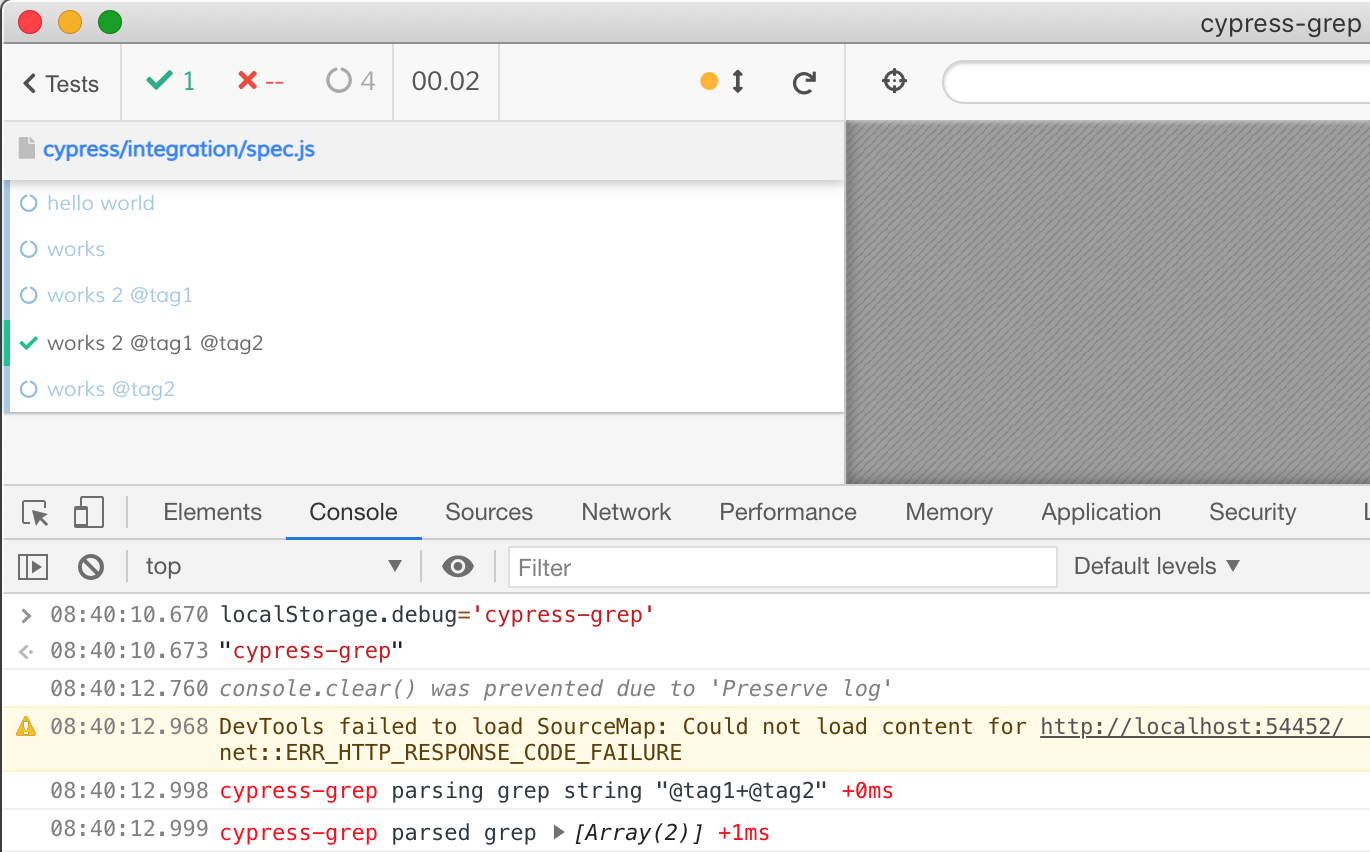Switch to the Memory tab
This screenshot has height=852, width=1370.
(949, 512)
